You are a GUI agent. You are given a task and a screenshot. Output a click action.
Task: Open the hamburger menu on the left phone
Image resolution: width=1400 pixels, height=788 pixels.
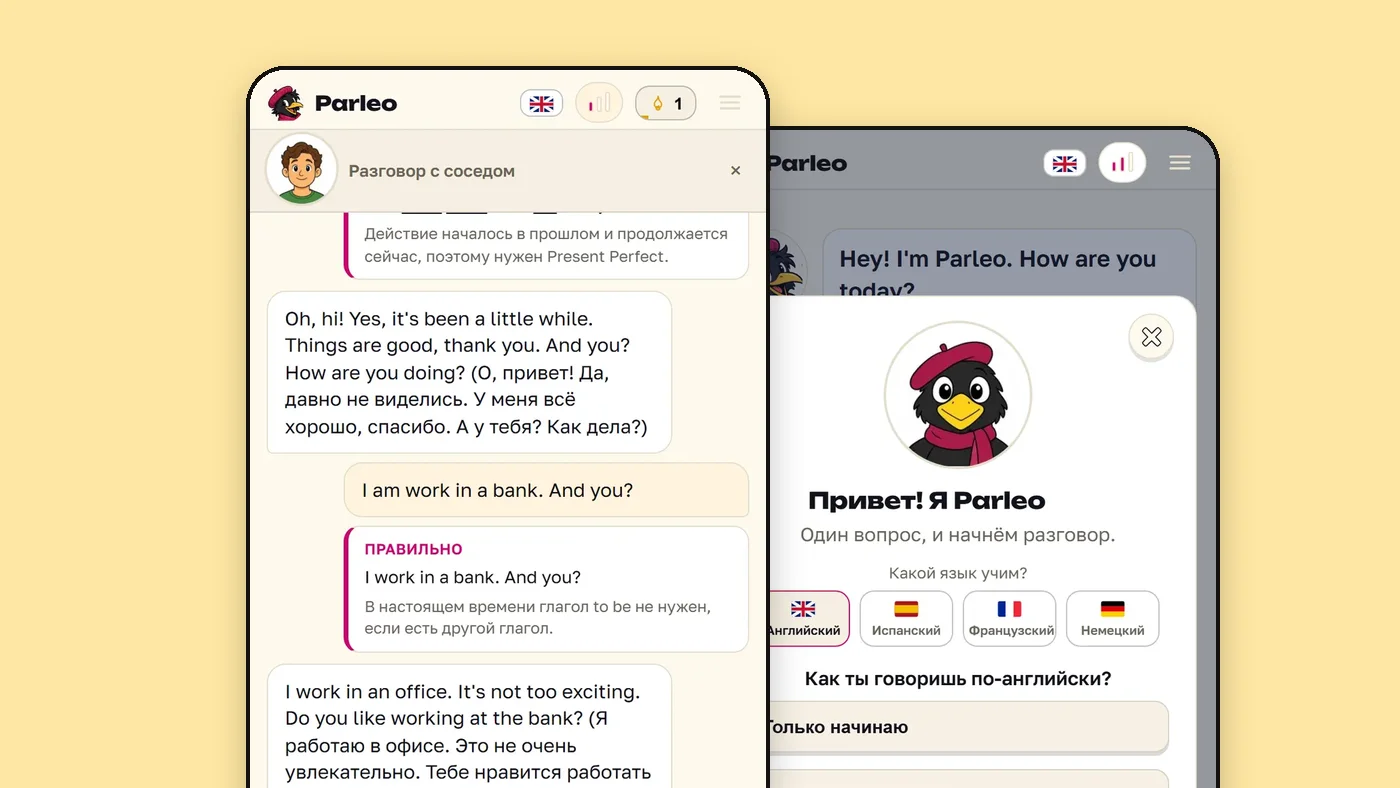[x=730, y=103]
